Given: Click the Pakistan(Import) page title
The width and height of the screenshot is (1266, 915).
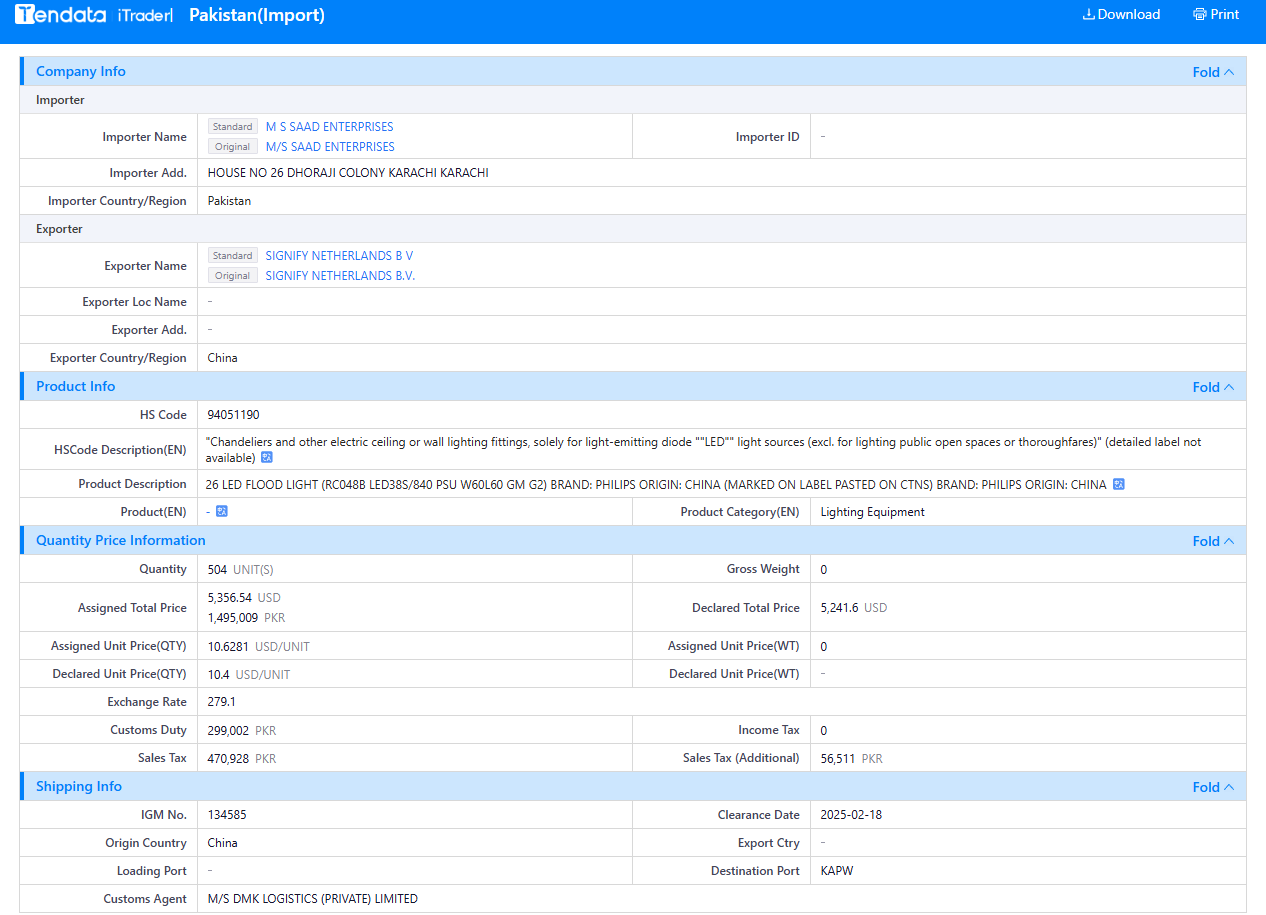Looking at the screenshot, I should [x=257, y=15].
